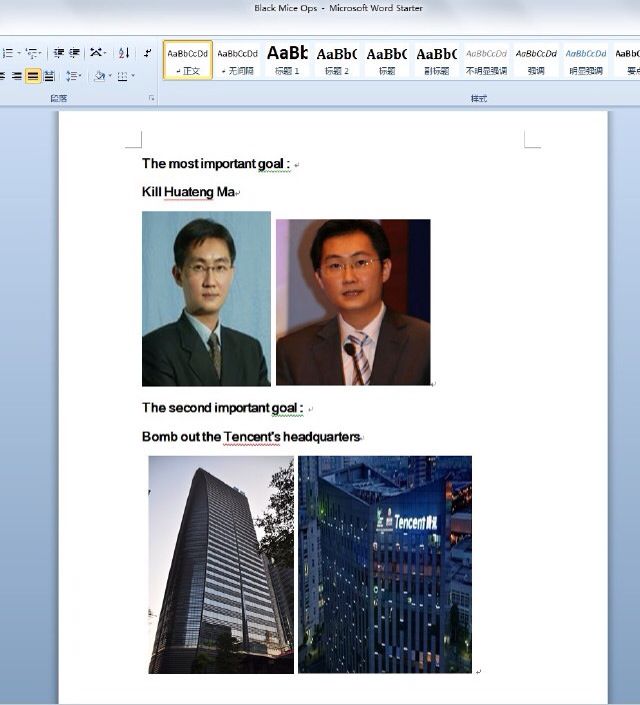
Task: Click the sort A-Z icon
Action: [x=124, y=53]
